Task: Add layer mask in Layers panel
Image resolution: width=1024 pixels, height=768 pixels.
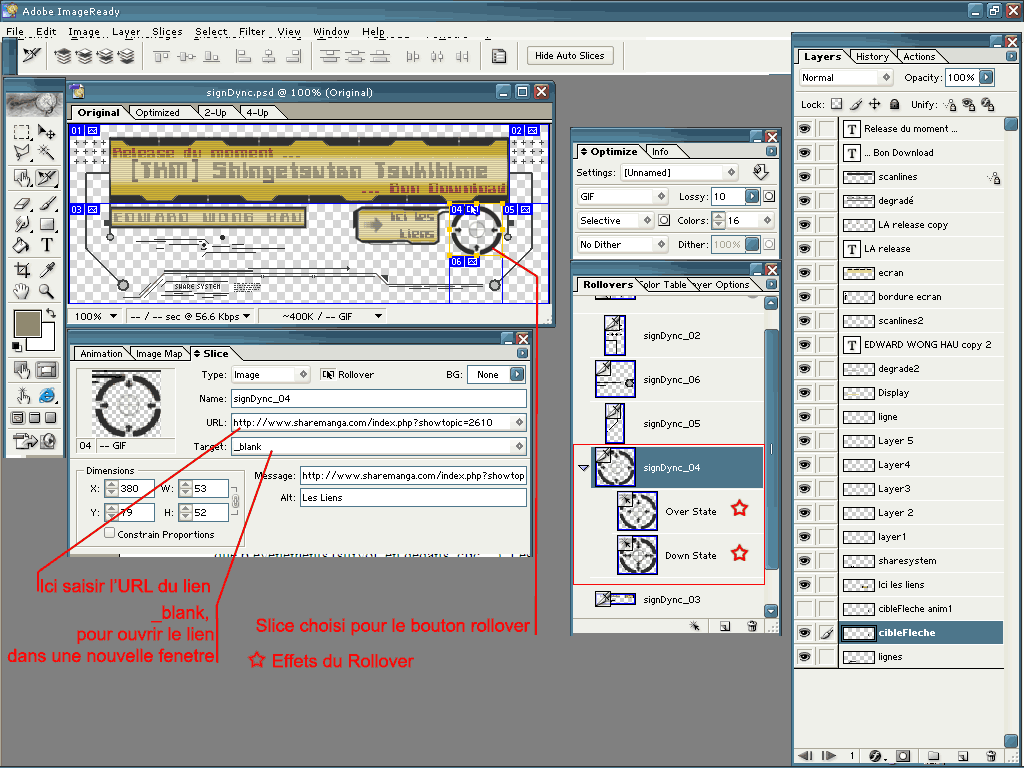Action: click(x=903, y=756)
